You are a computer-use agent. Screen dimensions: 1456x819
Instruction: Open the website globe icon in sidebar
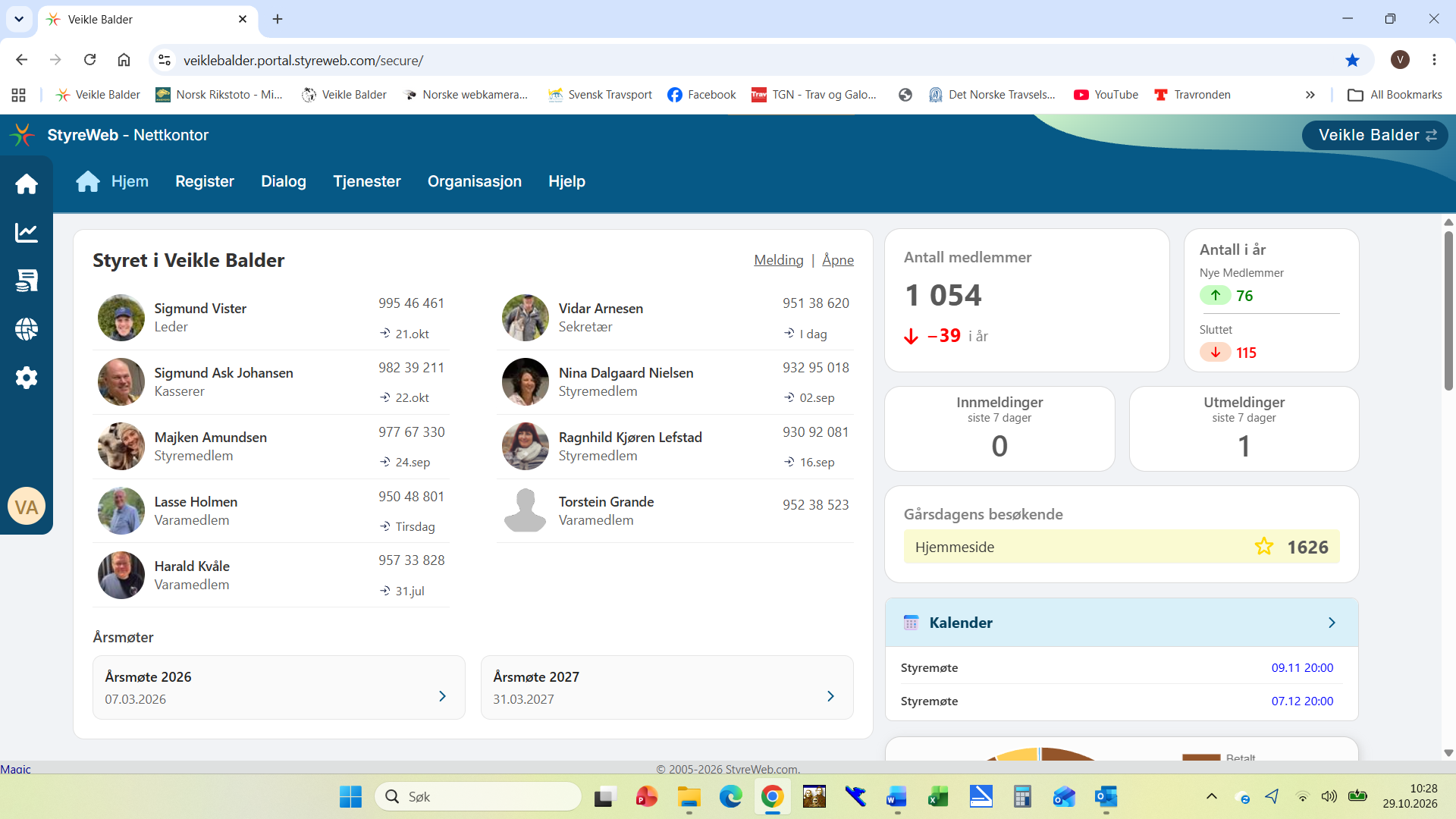(27, 329)
